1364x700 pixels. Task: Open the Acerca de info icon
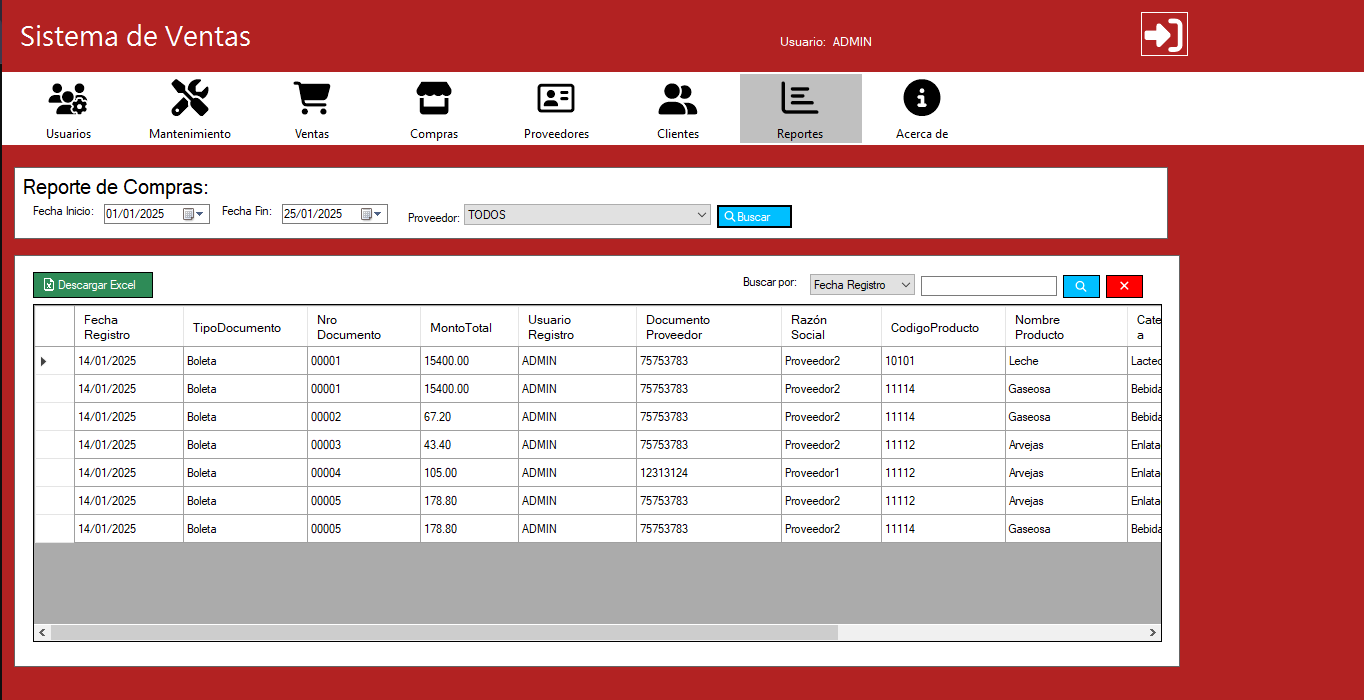coord(921,99)
